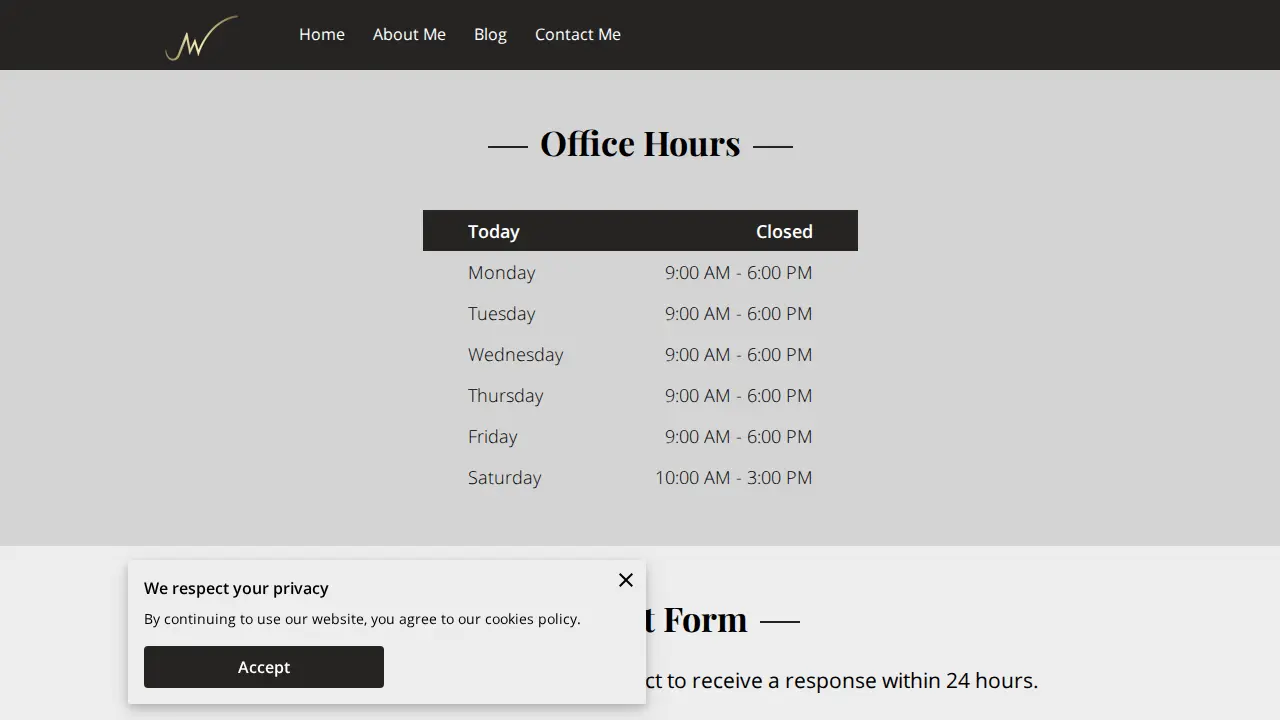Click the Office Hours heading
The image size is (1280, 720).
pos(640,144)
